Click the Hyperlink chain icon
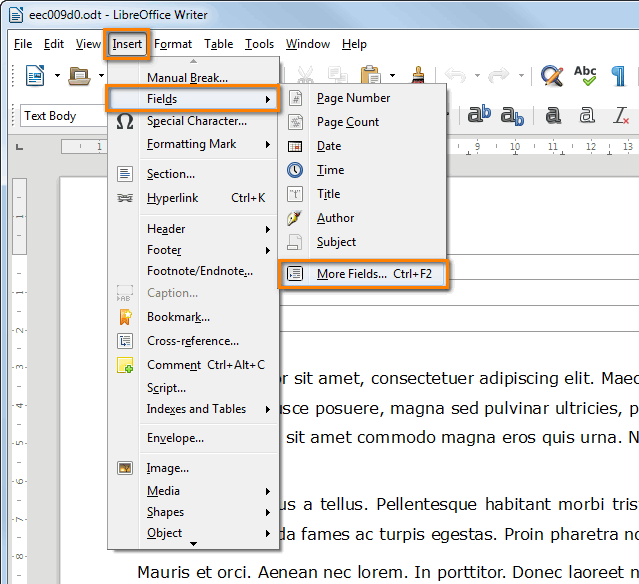Viewport: 639px width, 584px height. 125,198
